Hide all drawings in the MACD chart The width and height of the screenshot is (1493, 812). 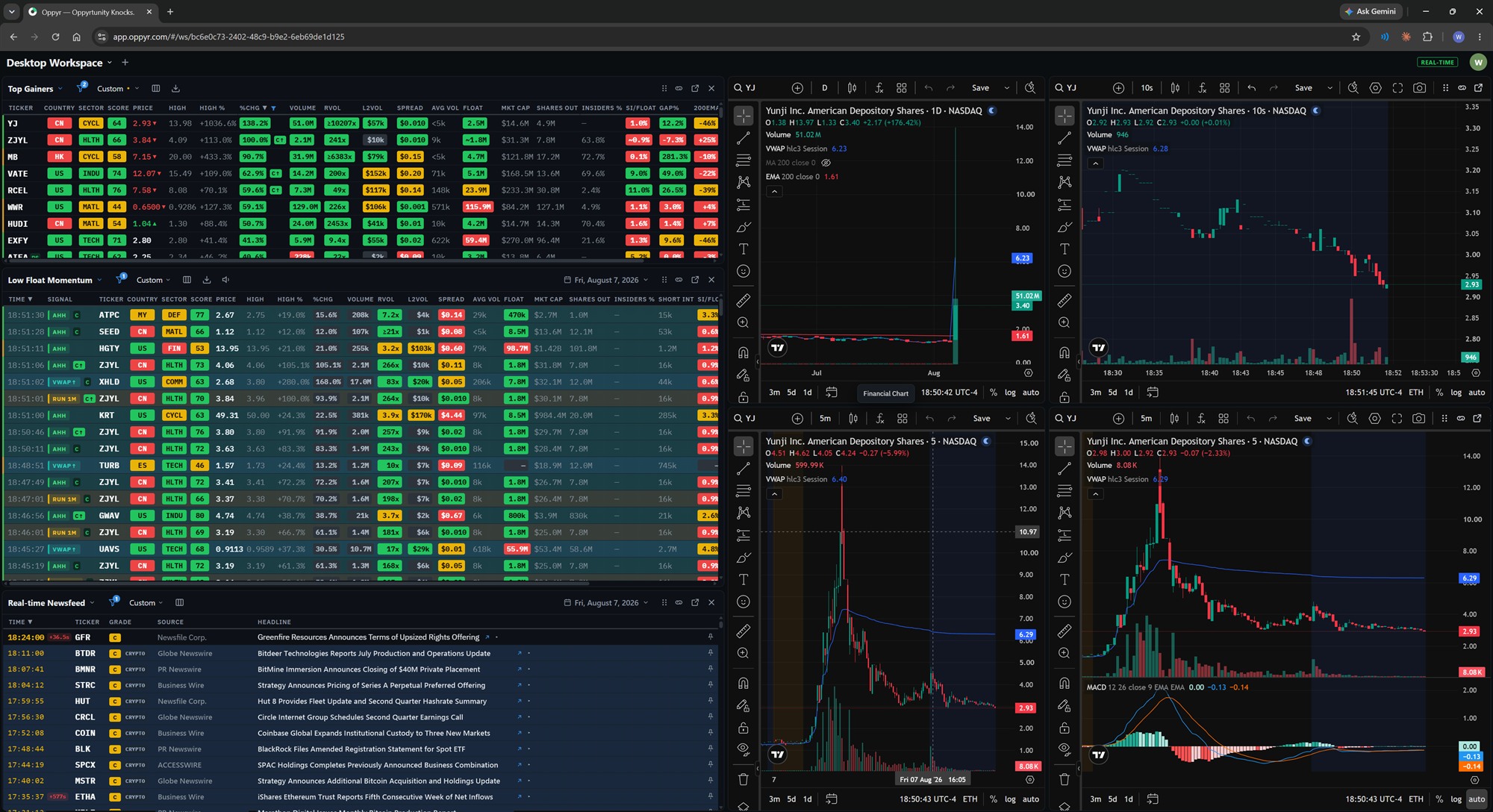point(1065,749)
